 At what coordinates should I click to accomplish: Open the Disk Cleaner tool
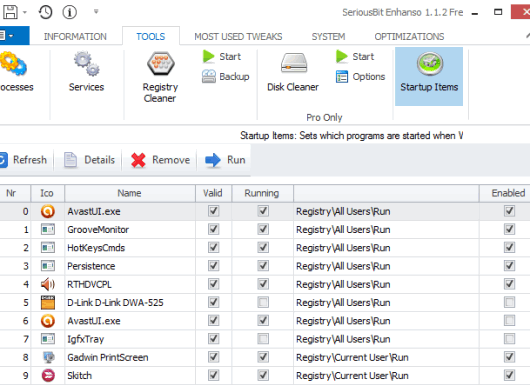pos(293,72)
